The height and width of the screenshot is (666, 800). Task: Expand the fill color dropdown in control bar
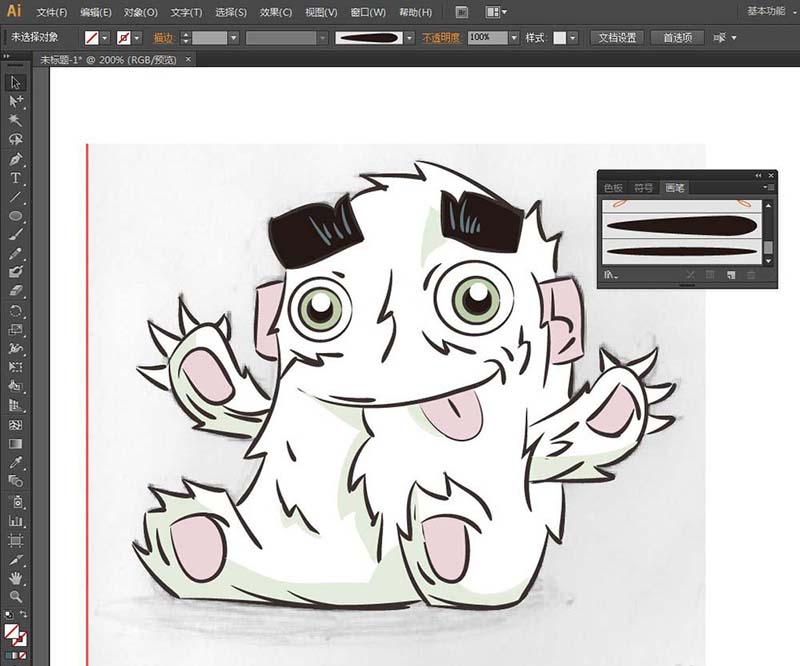click(x=105, y=38)
